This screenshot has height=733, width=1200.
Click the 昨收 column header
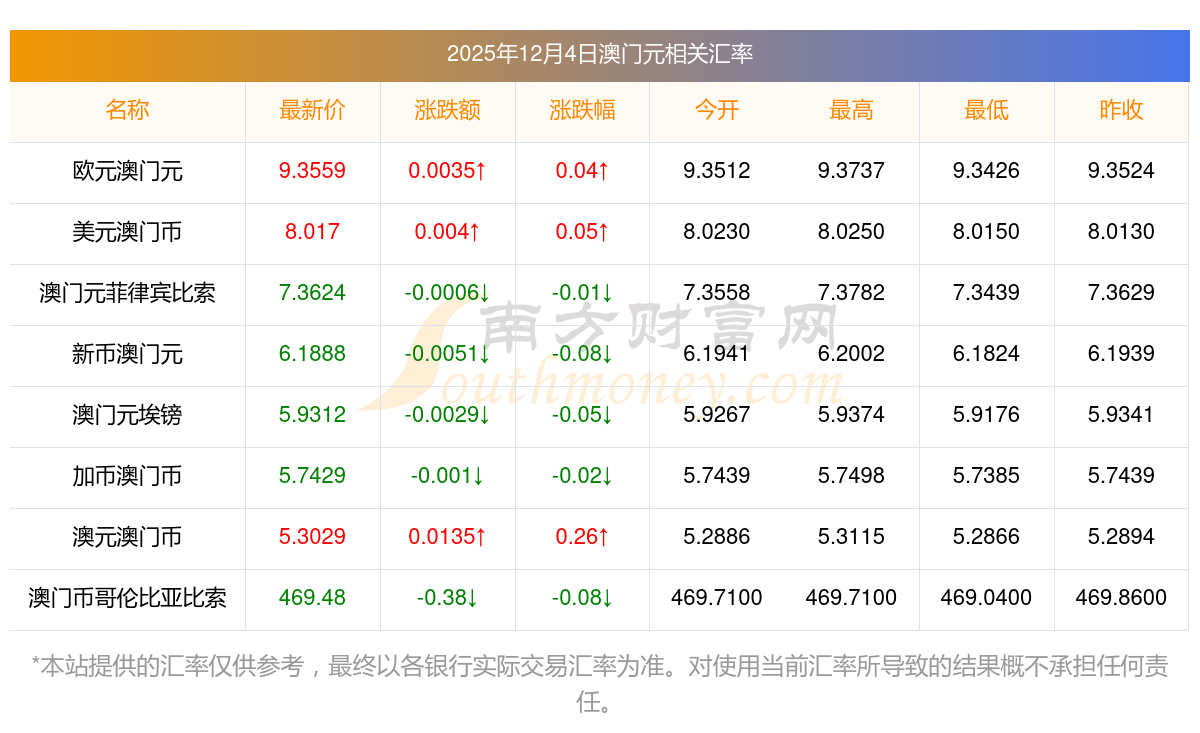[x=1121, y=110]
